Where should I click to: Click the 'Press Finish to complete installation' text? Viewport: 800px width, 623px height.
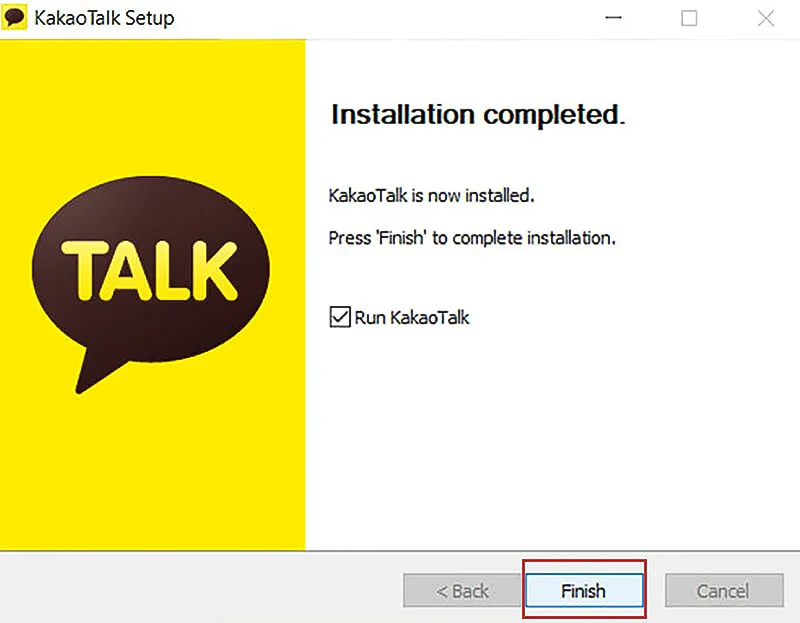click(472, 239)
